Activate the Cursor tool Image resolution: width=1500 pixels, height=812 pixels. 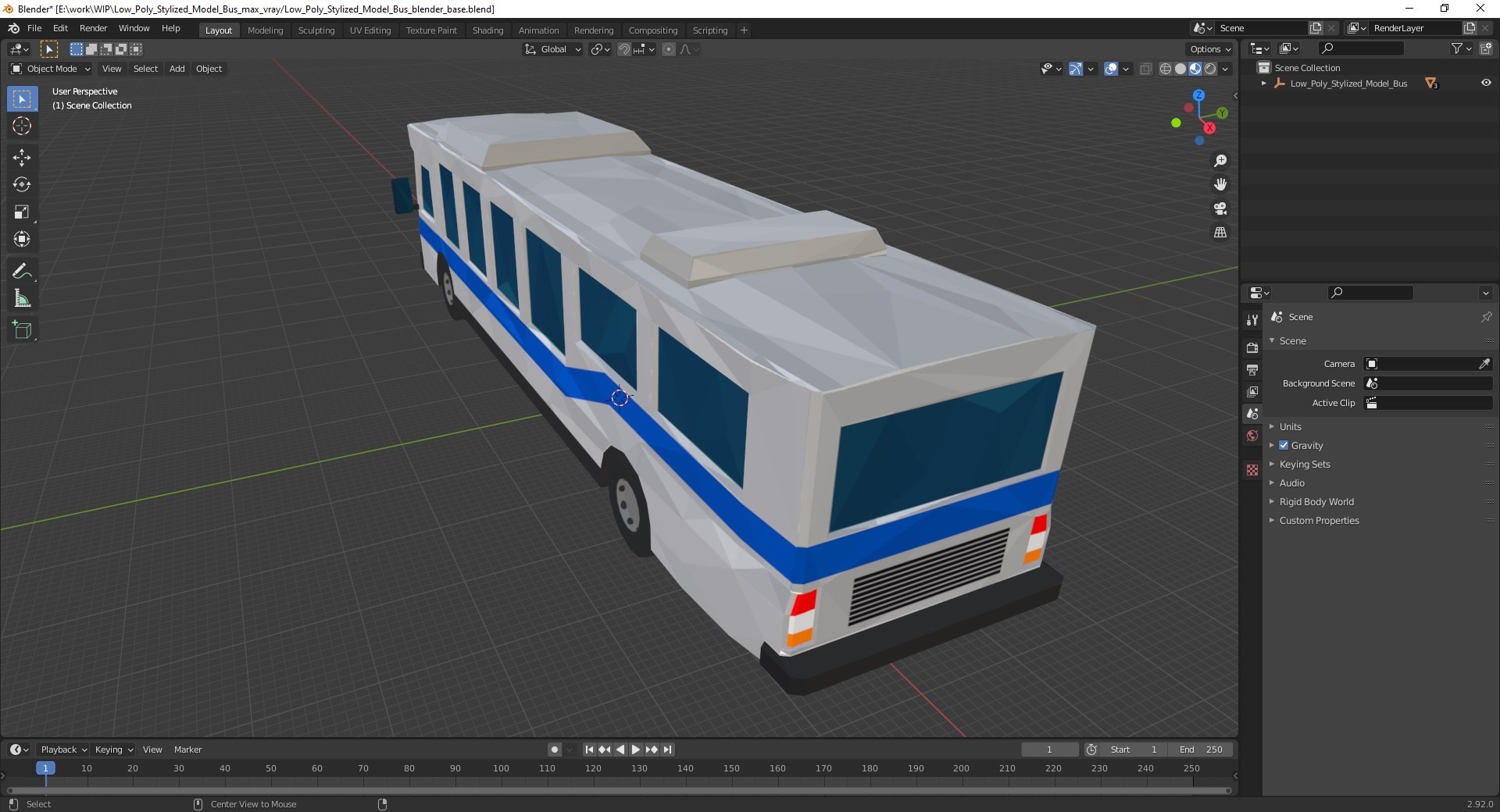[x=22, y=126]
